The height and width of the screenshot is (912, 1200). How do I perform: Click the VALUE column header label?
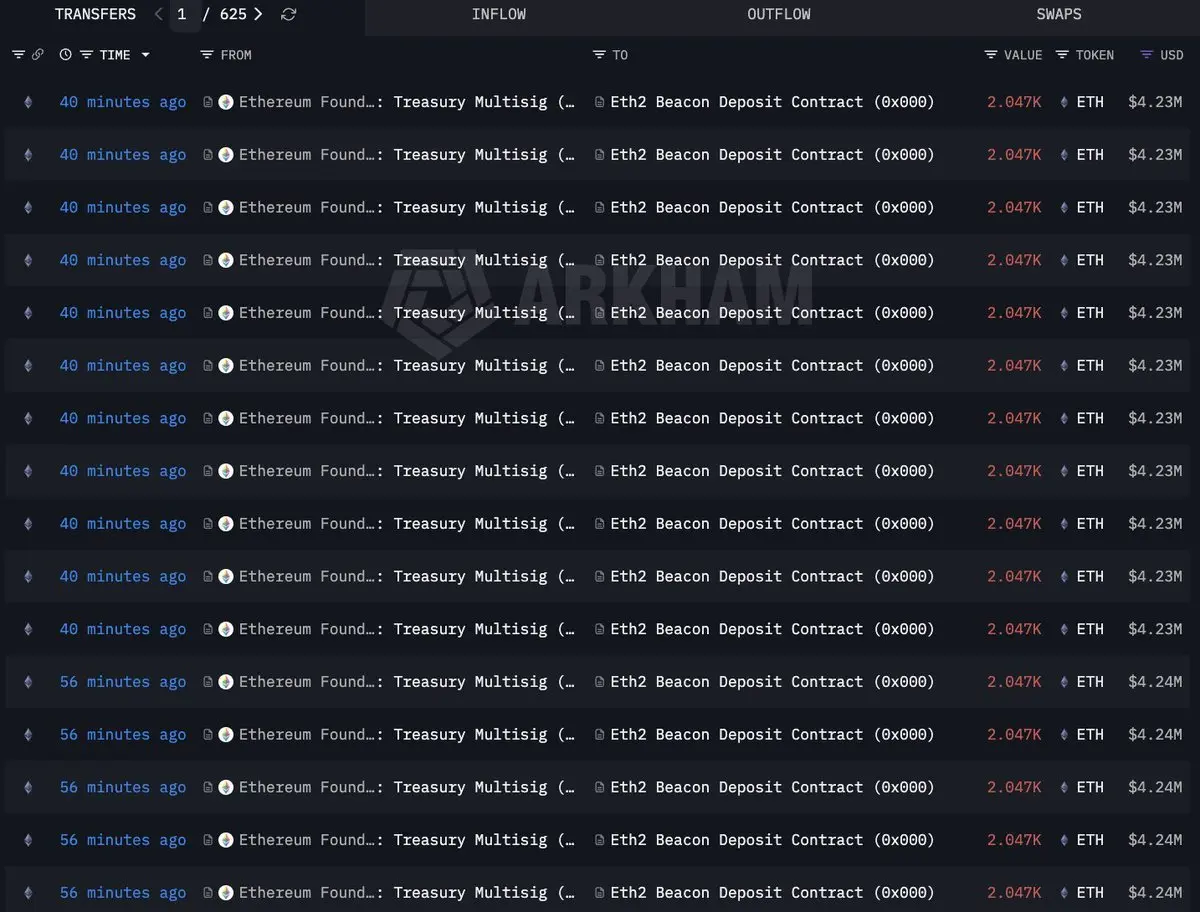point(1023,55)
